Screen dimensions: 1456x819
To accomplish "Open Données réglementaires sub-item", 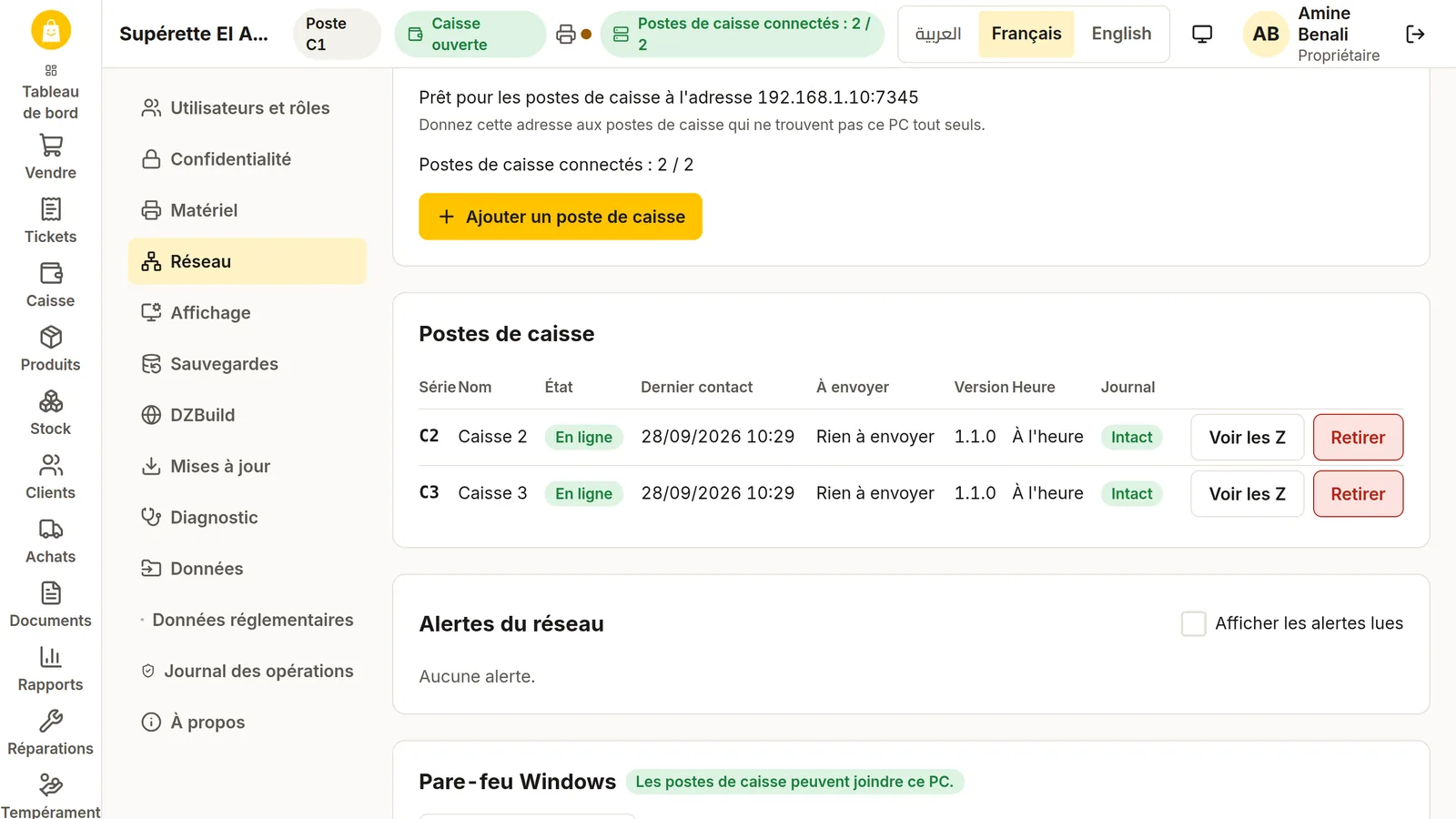I will 248,620.
